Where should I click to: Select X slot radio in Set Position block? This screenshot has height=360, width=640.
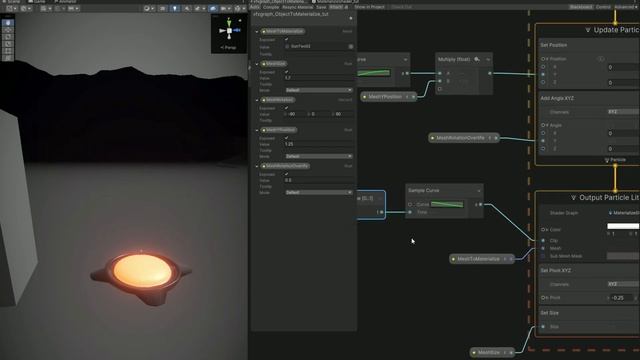pos(543,67)
